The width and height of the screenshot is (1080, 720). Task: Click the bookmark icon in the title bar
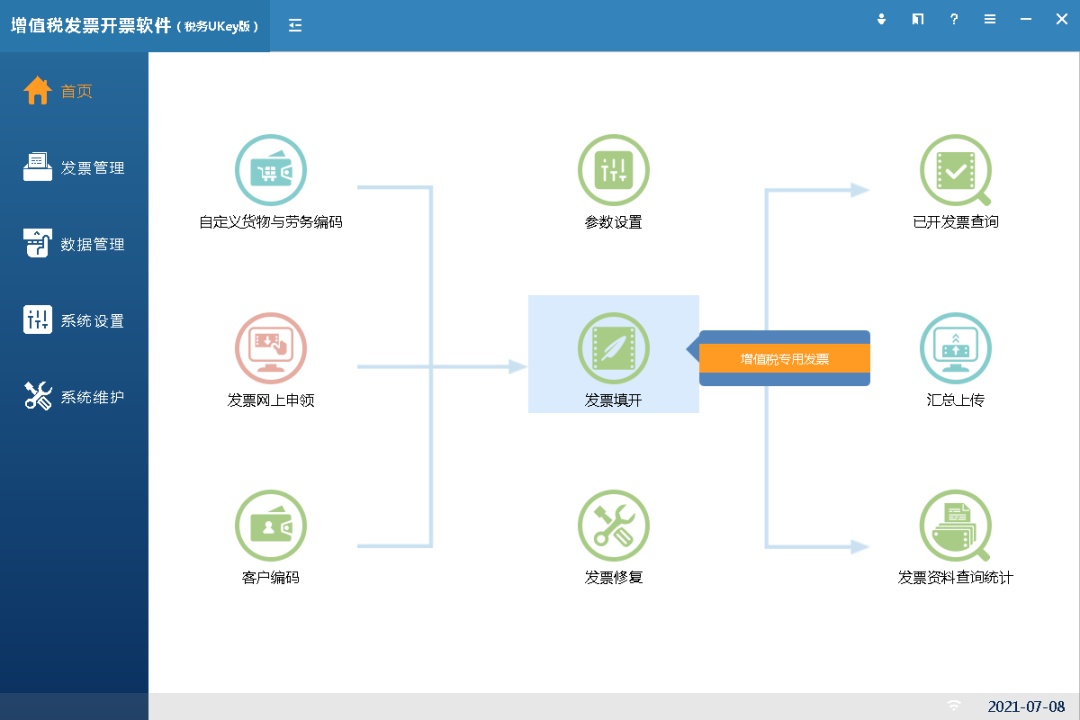[917, 19]
